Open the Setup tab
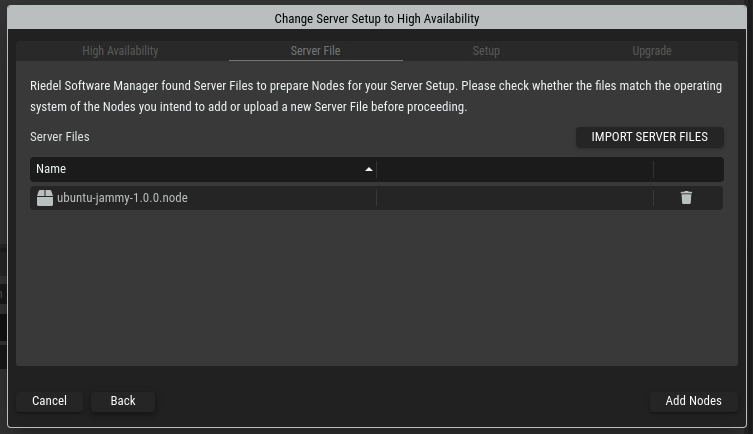753x434 pixels. pos(486,51)
